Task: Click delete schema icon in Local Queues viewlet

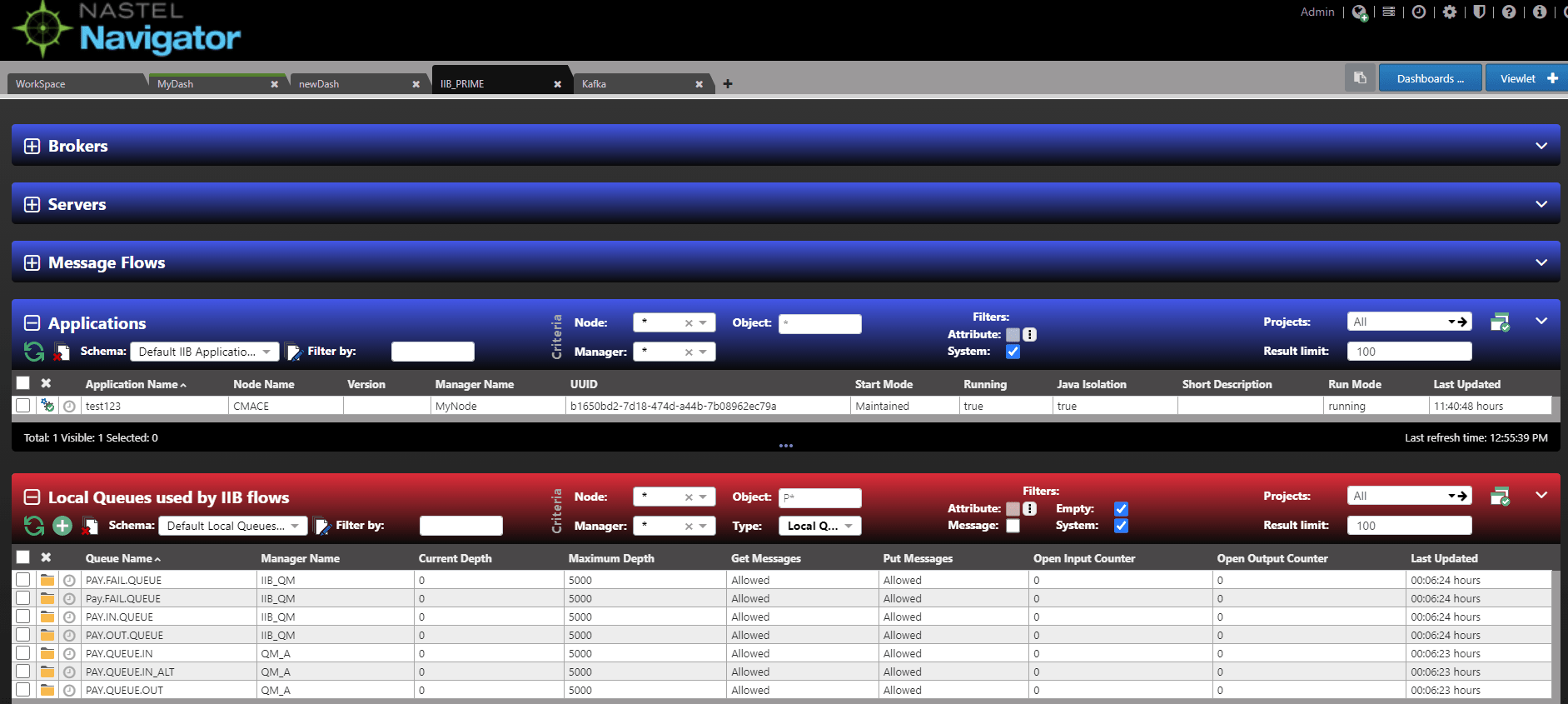Action: (90, 526)
